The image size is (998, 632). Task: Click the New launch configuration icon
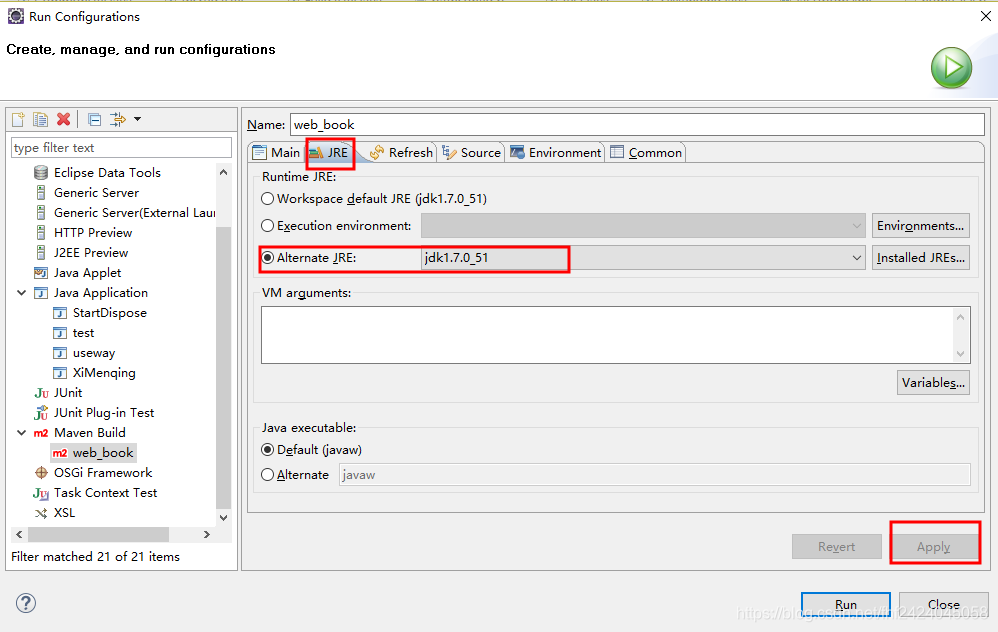pos(18,119)
